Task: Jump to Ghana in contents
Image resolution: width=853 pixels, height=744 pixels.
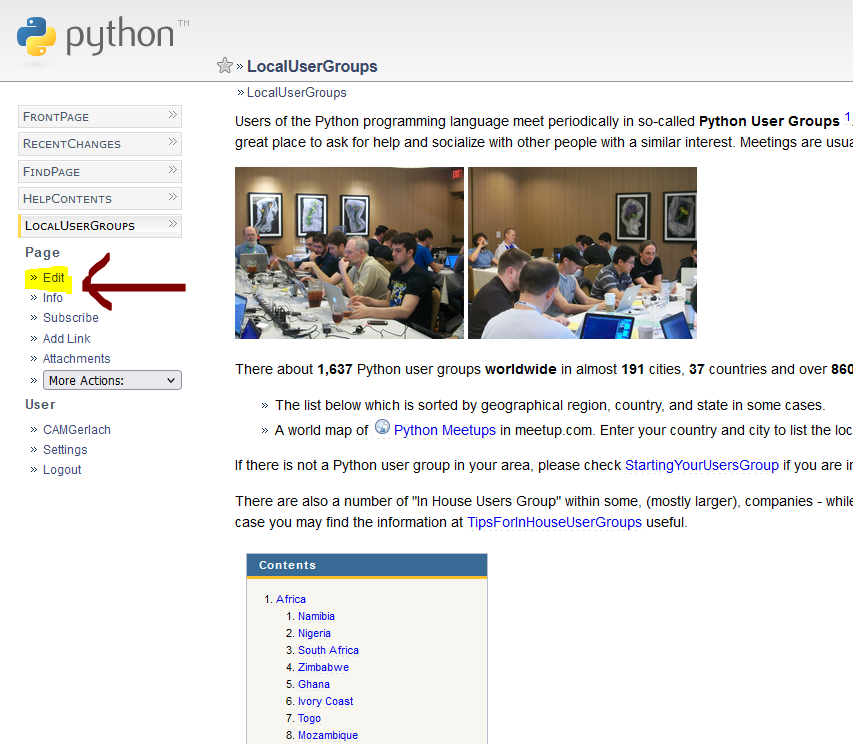Action: click(x=313, y=684)
